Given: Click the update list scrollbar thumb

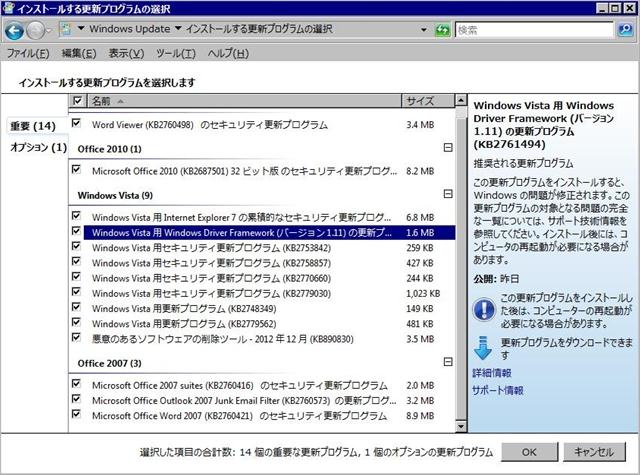Looking at the screenshot, I should point(461,268).
